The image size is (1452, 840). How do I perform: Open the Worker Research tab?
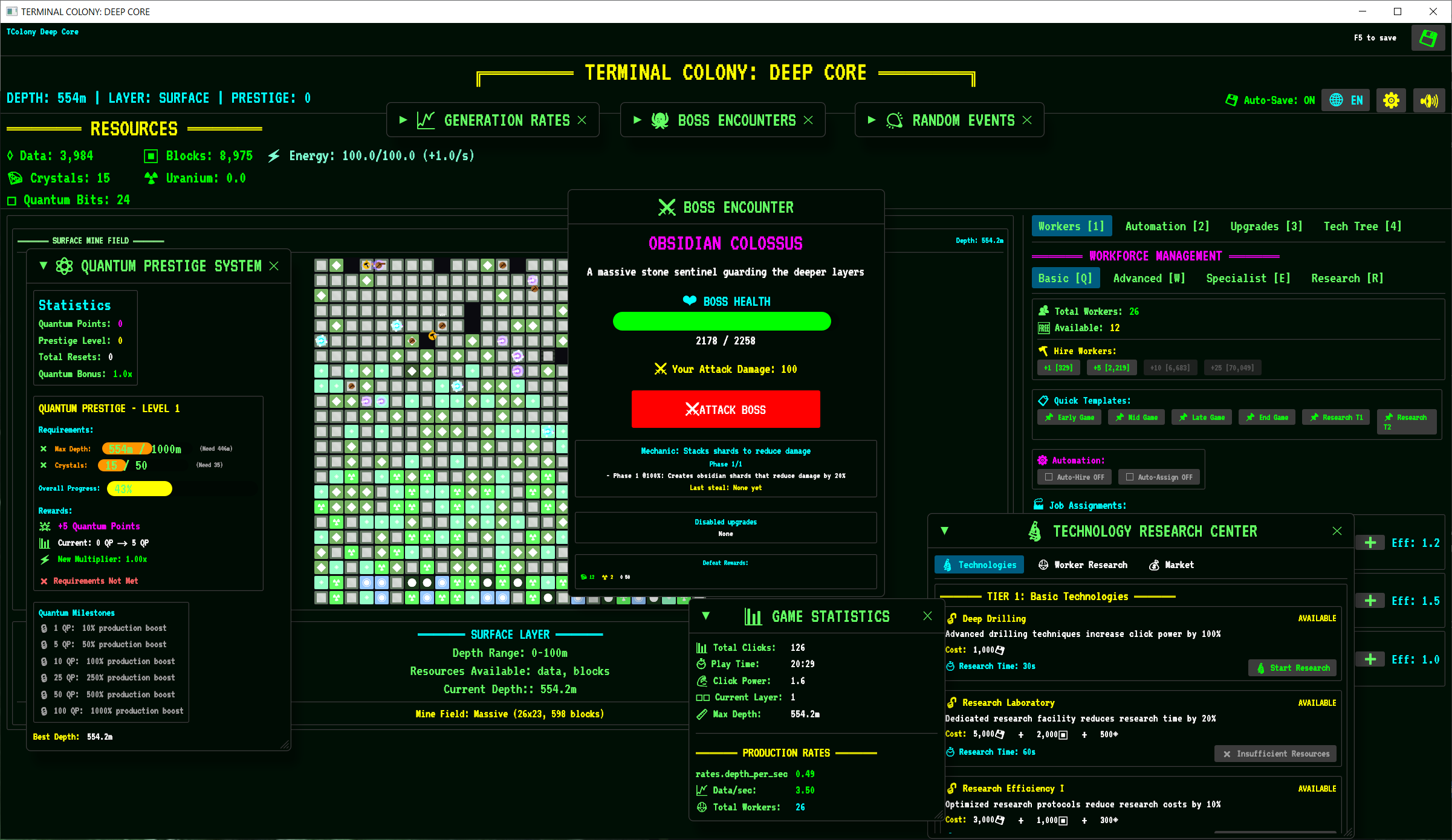pos(1083,564)
